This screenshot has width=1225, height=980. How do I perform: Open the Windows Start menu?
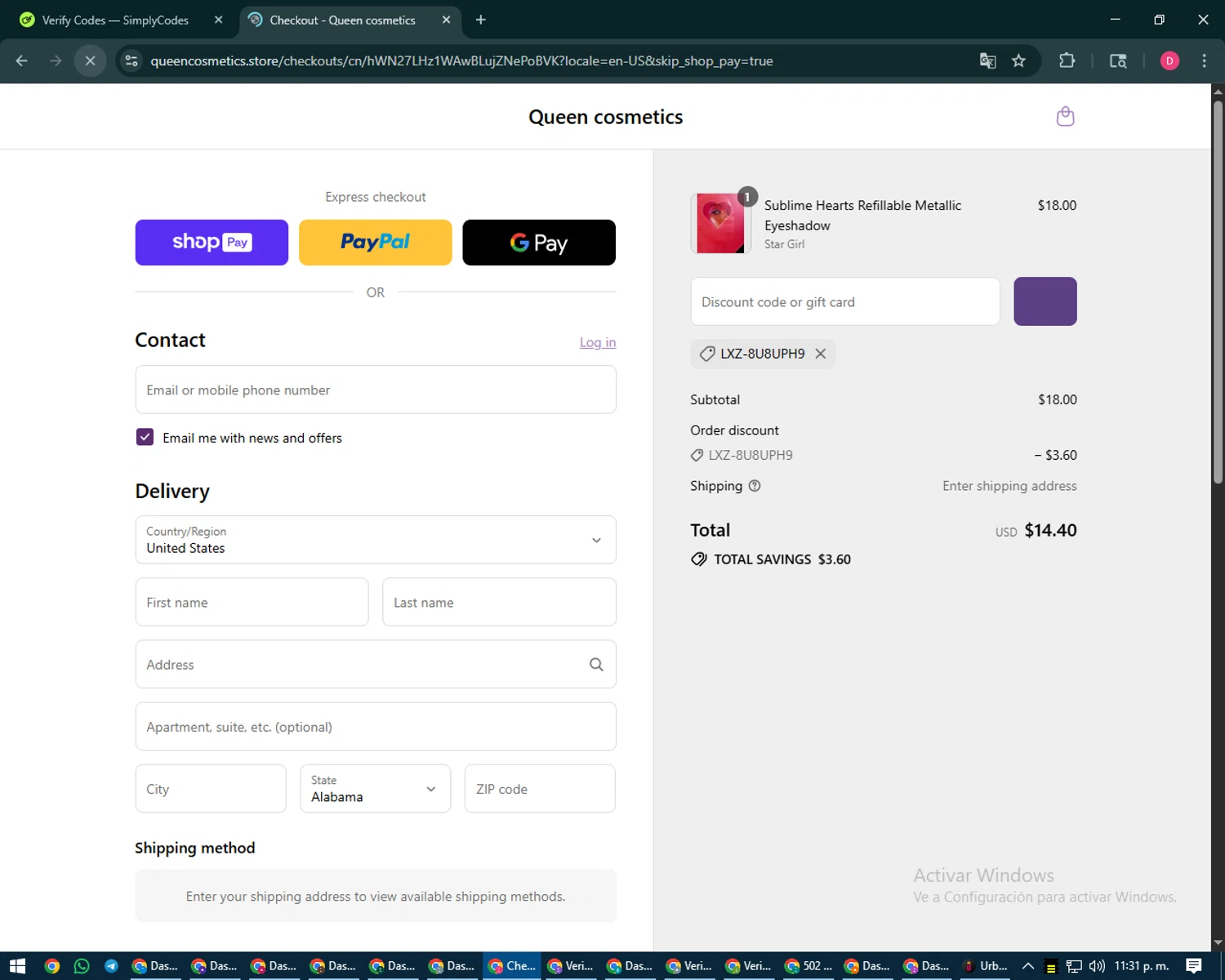[17, 966]
